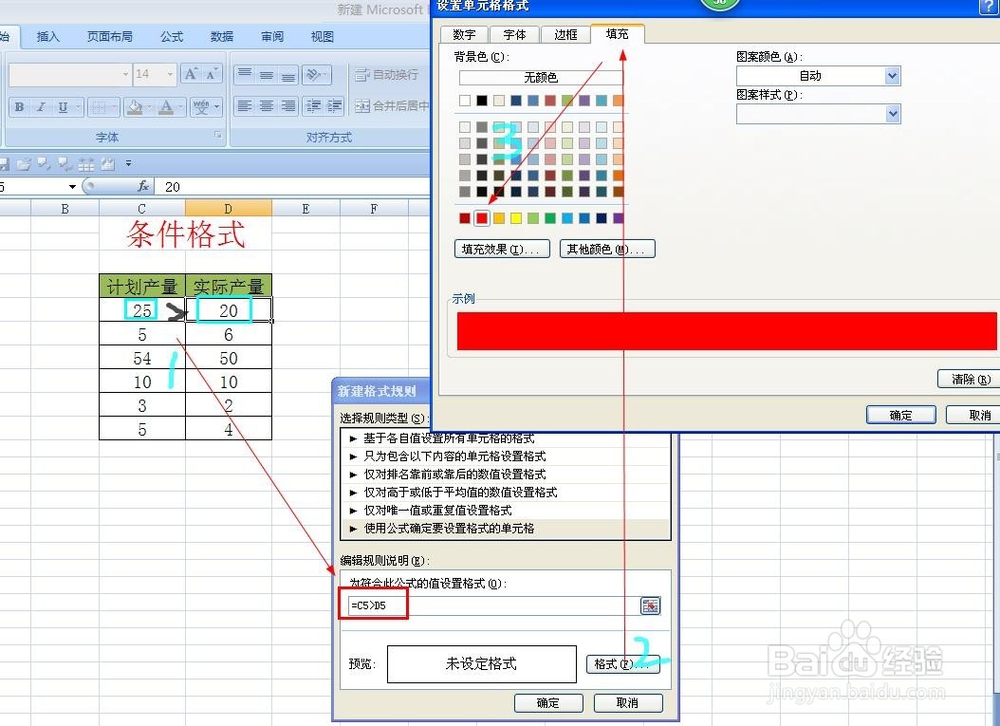Switch to the 数字 tab in the dialog

(464, 34)
